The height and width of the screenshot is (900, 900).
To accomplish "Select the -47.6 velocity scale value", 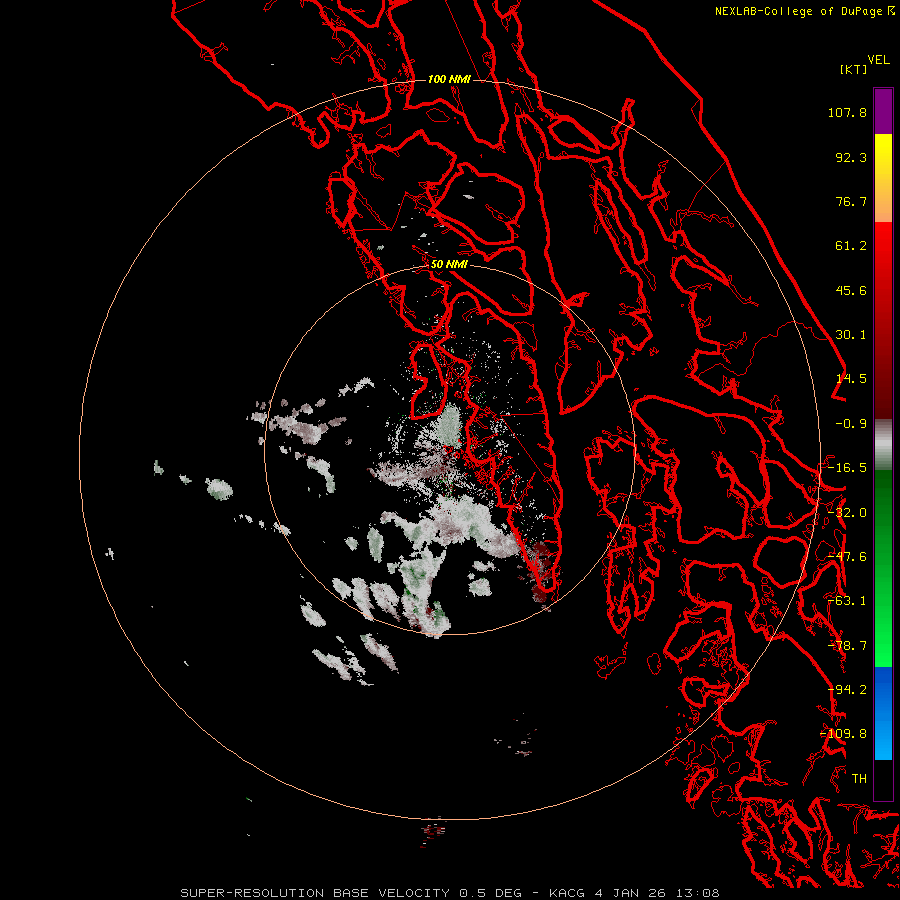I will pos(847,557).
